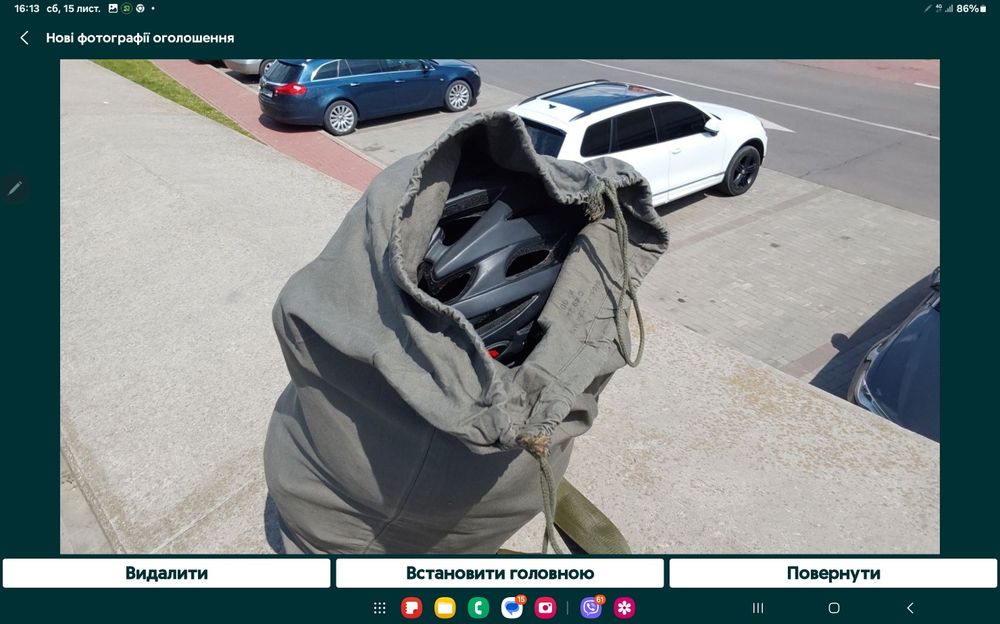
Task: Go back using the header arrow
Action: coord(24,38)
